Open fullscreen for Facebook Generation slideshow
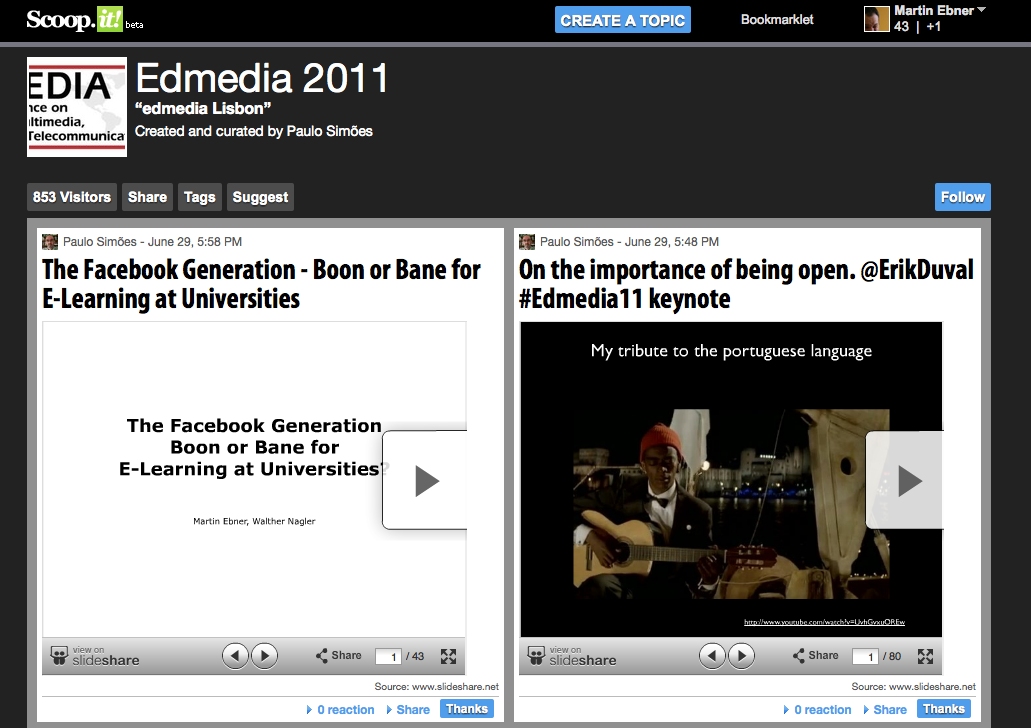1031x728 pixels. tap(448, 656)
